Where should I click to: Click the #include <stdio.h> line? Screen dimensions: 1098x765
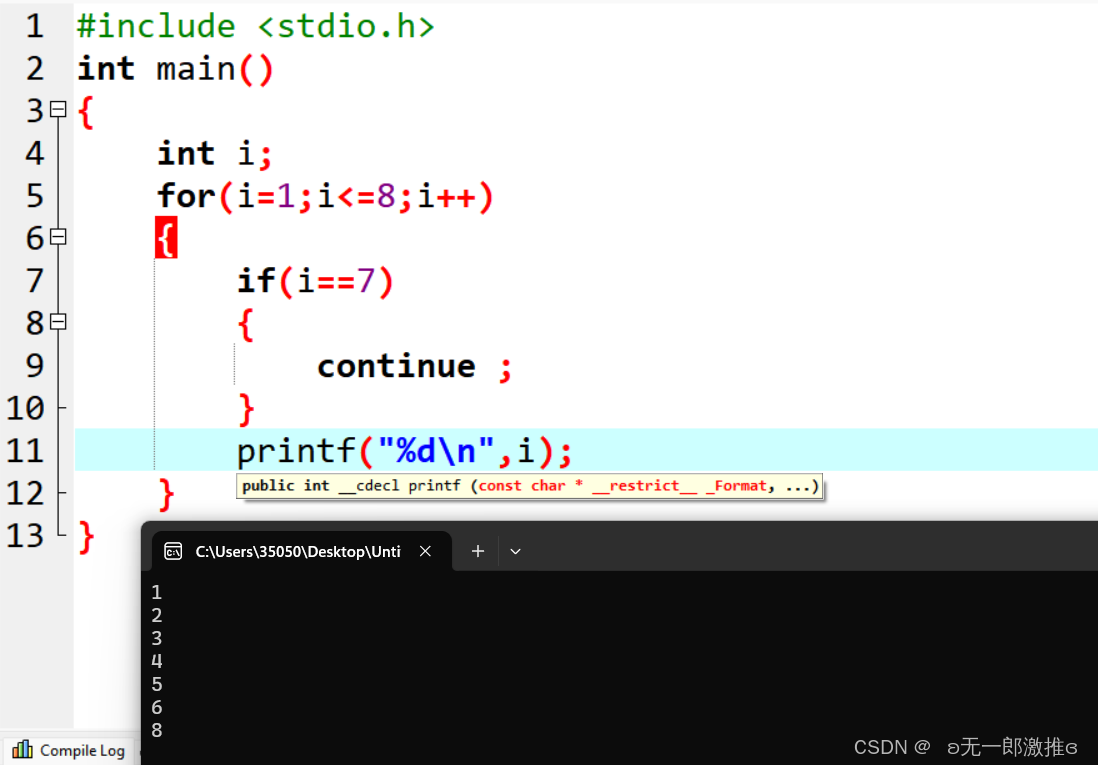pyautogui.click(x=256, y=27)
